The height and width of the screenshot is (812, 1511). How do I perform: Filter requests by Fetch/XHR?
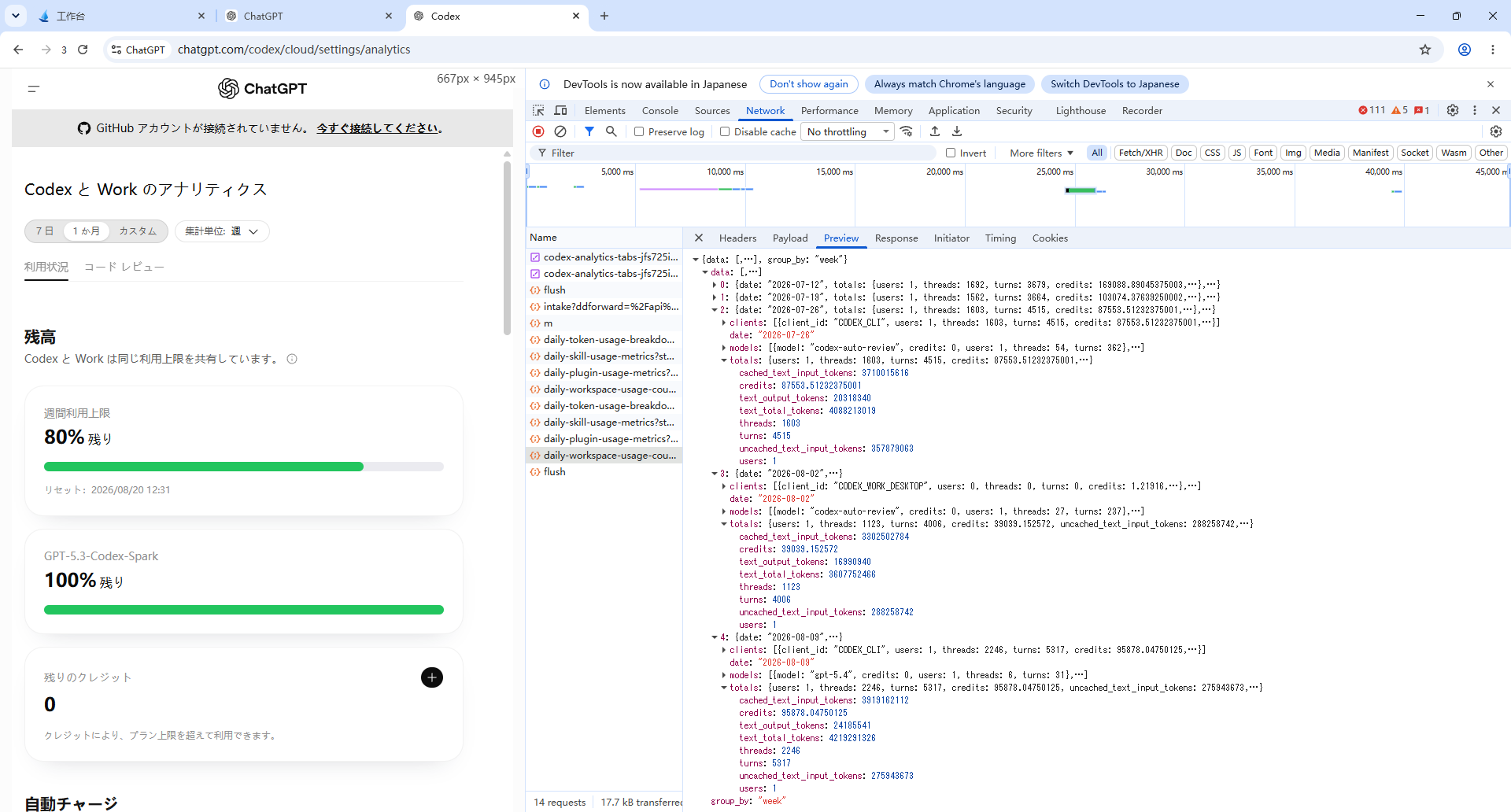pos(1140,153)
